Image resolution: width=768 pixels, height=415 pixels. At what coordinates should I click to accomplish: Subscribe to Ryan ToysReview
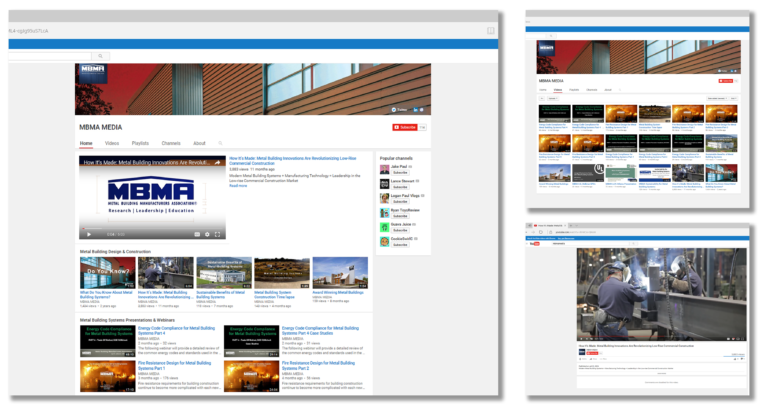pyautogui.click(x=400, y=216)
